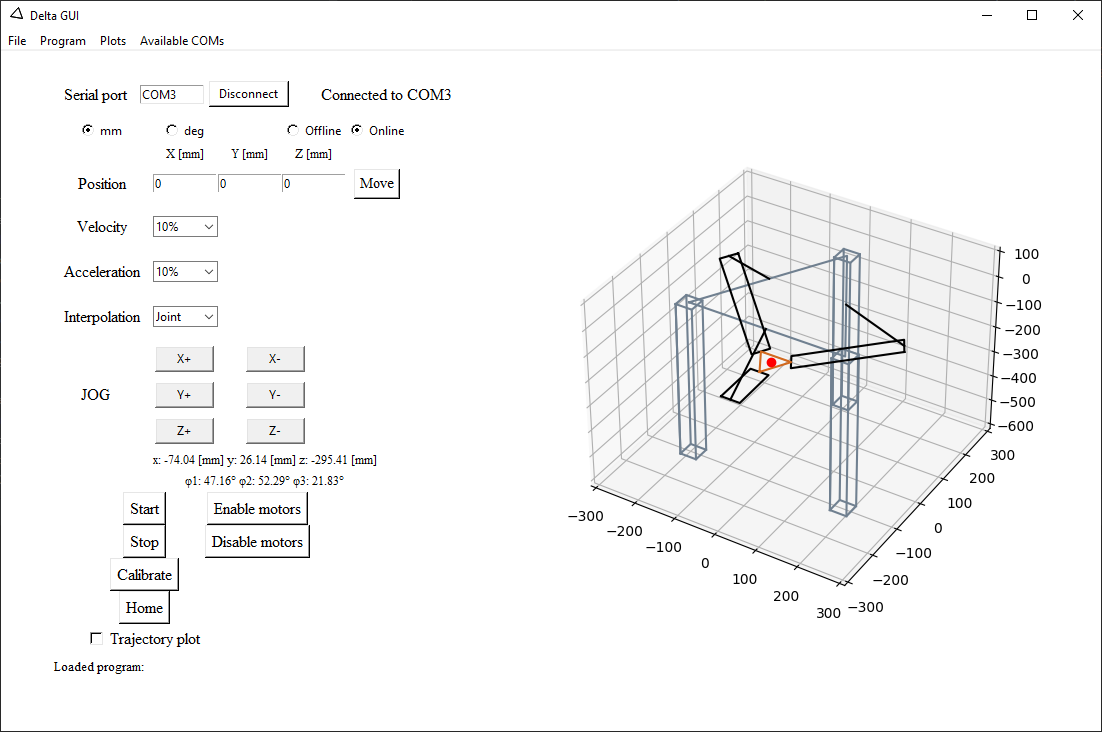Screen dimensions: 1102x732
Task: Click the Stop button
Action: [144, 542]
